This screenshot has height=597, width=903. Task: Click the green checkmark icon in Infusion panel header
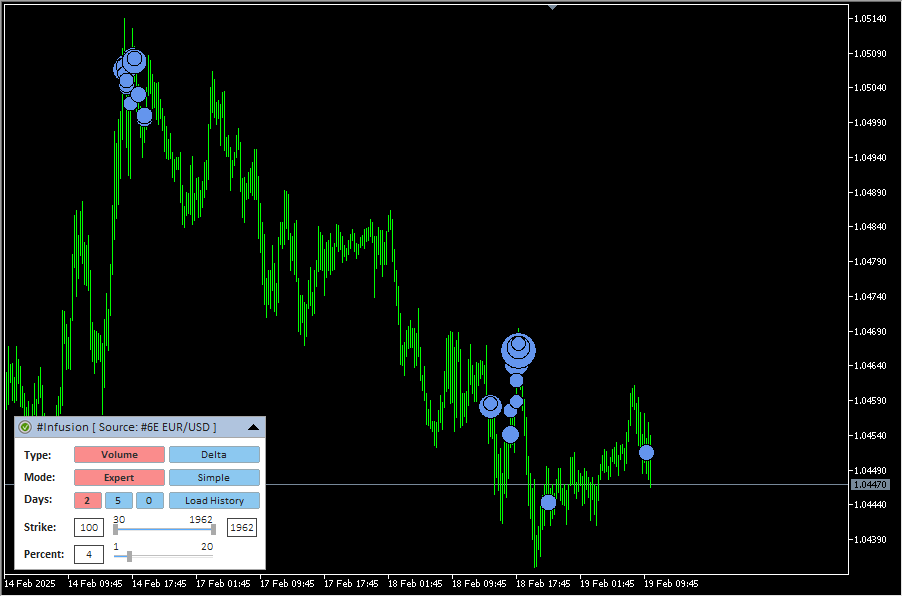pyautogui.click(x=25, y=427)
